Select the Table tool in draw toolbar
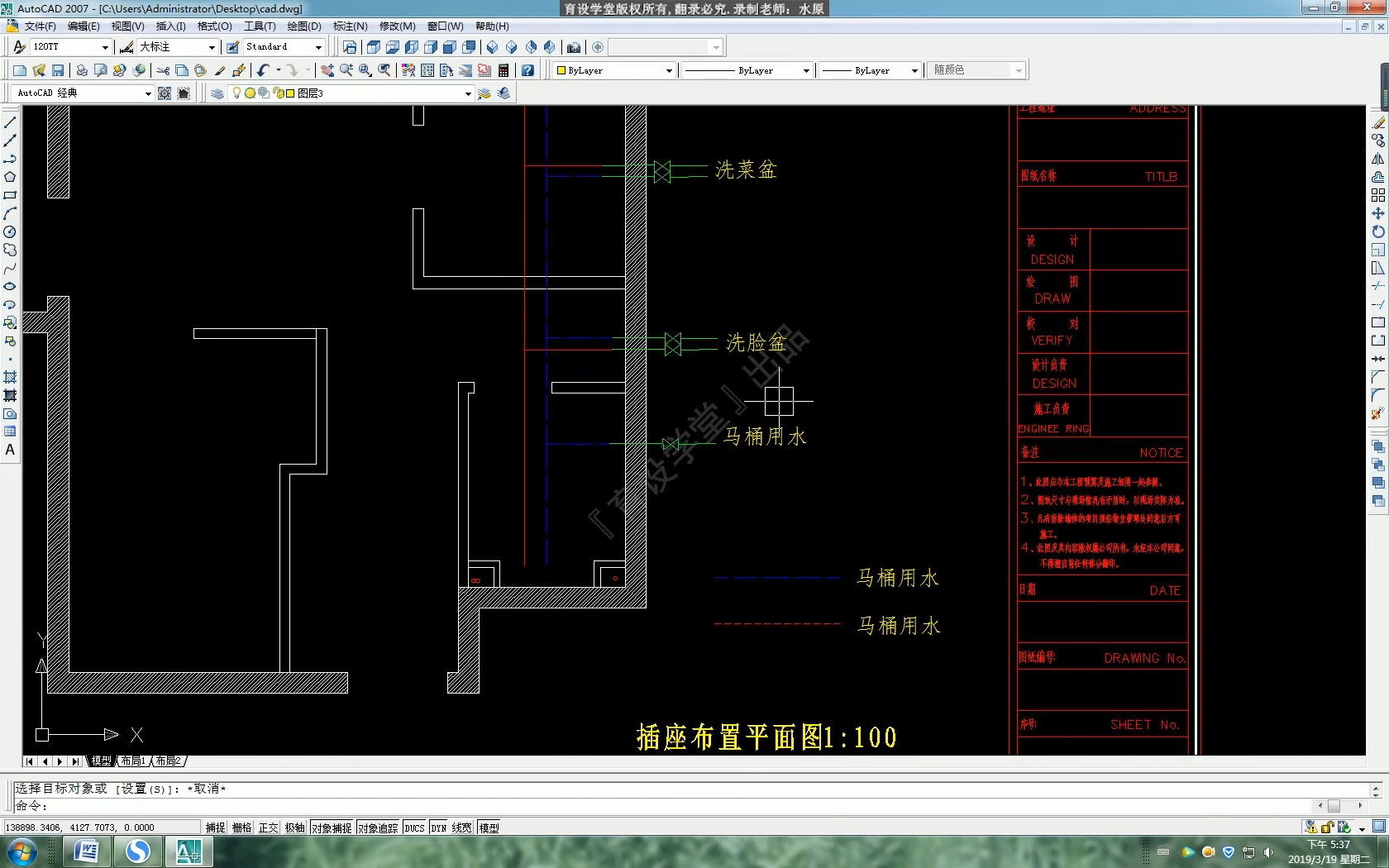 [10, 432]
